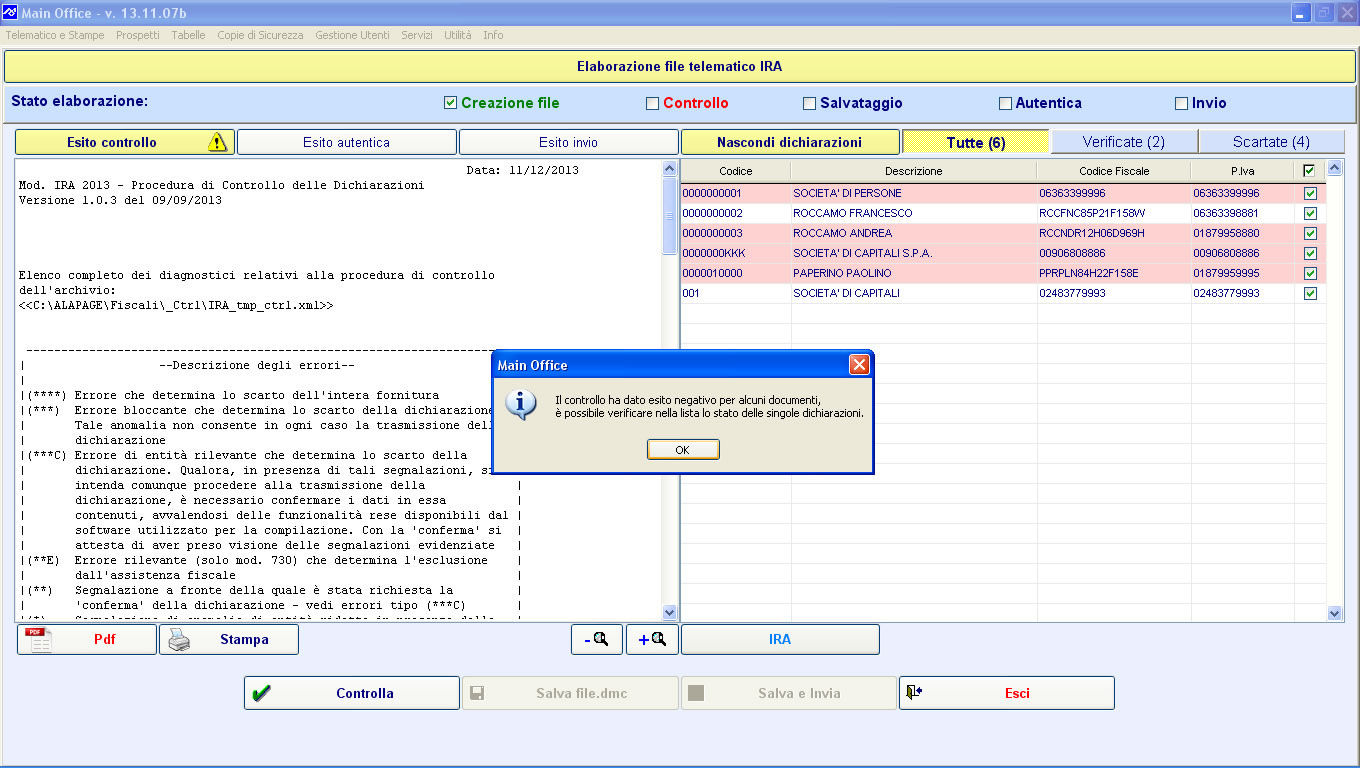1360x768 pixels.
Task: Click the log panel scroll up arrow
Action: click(669, 169)
